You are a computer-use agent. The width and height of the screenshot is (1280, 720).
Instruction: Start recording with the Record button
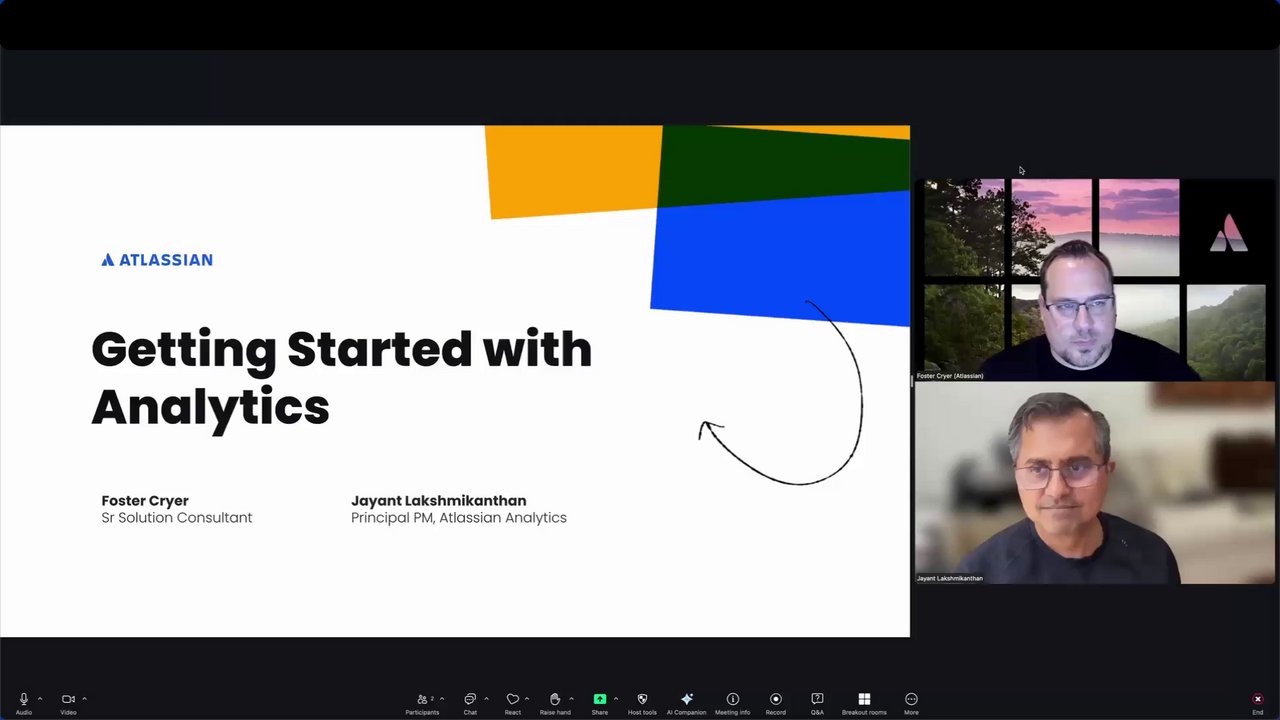776,703
